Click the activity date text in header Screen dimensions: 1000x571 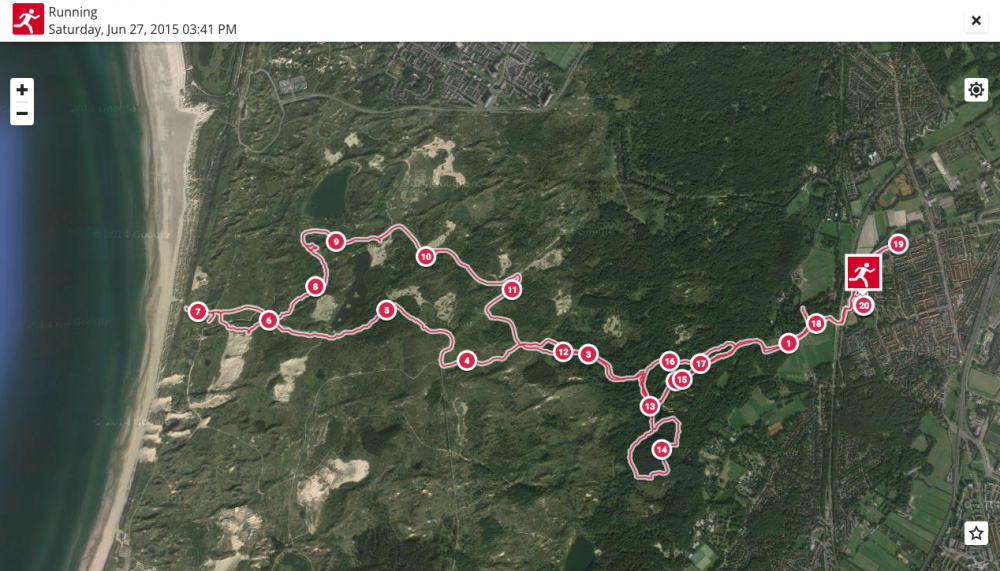(x=142, y=29)
